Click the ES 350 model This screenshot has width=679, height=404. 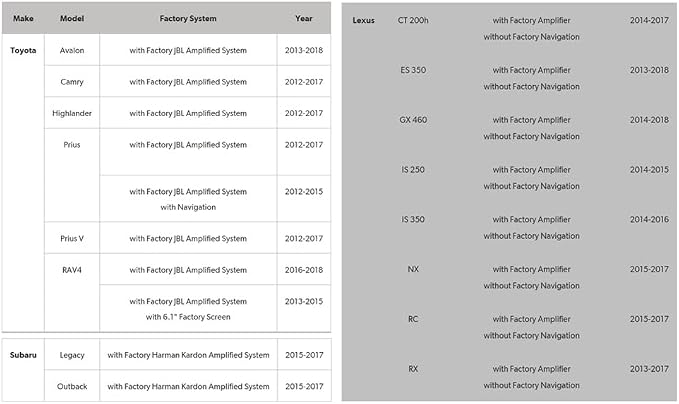(413, 70)
